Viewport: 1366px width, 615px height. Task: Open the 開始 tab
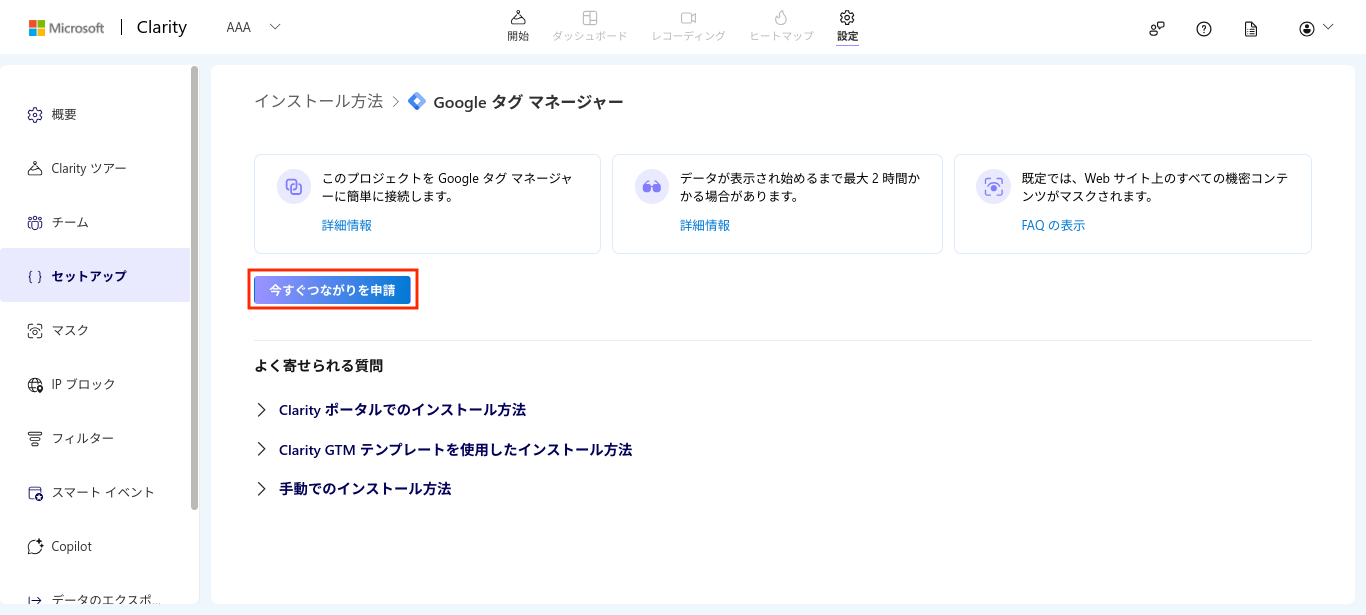pyautogui.click(x=518, y=26)
